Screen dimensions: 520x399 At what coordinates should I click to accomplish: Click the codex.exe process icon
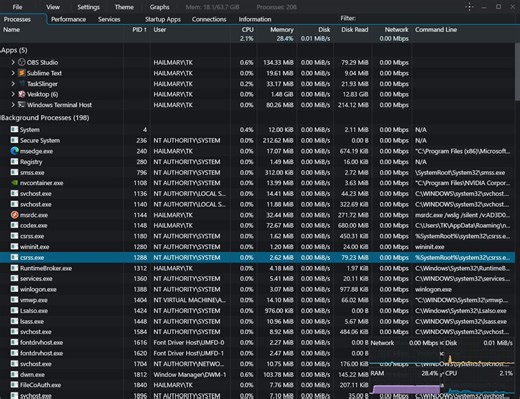[x=14, y=225]
